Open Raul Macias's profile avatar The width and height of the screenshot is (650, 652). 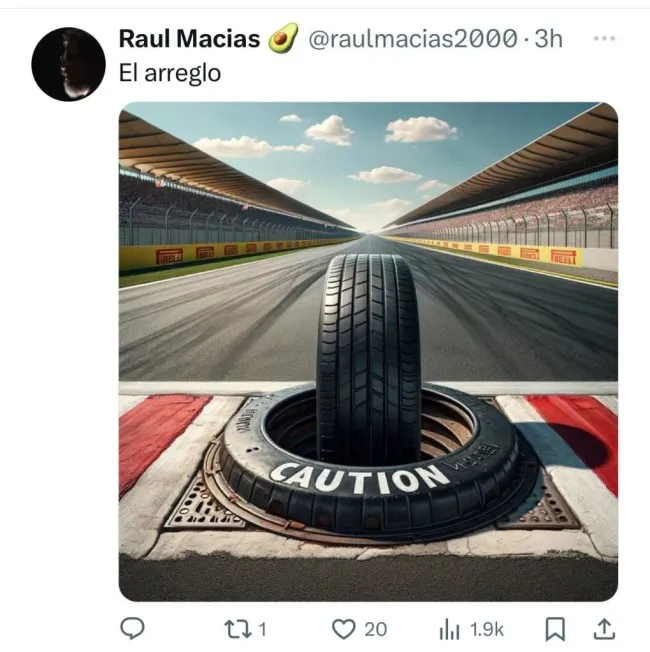click(x=68, y=64)
